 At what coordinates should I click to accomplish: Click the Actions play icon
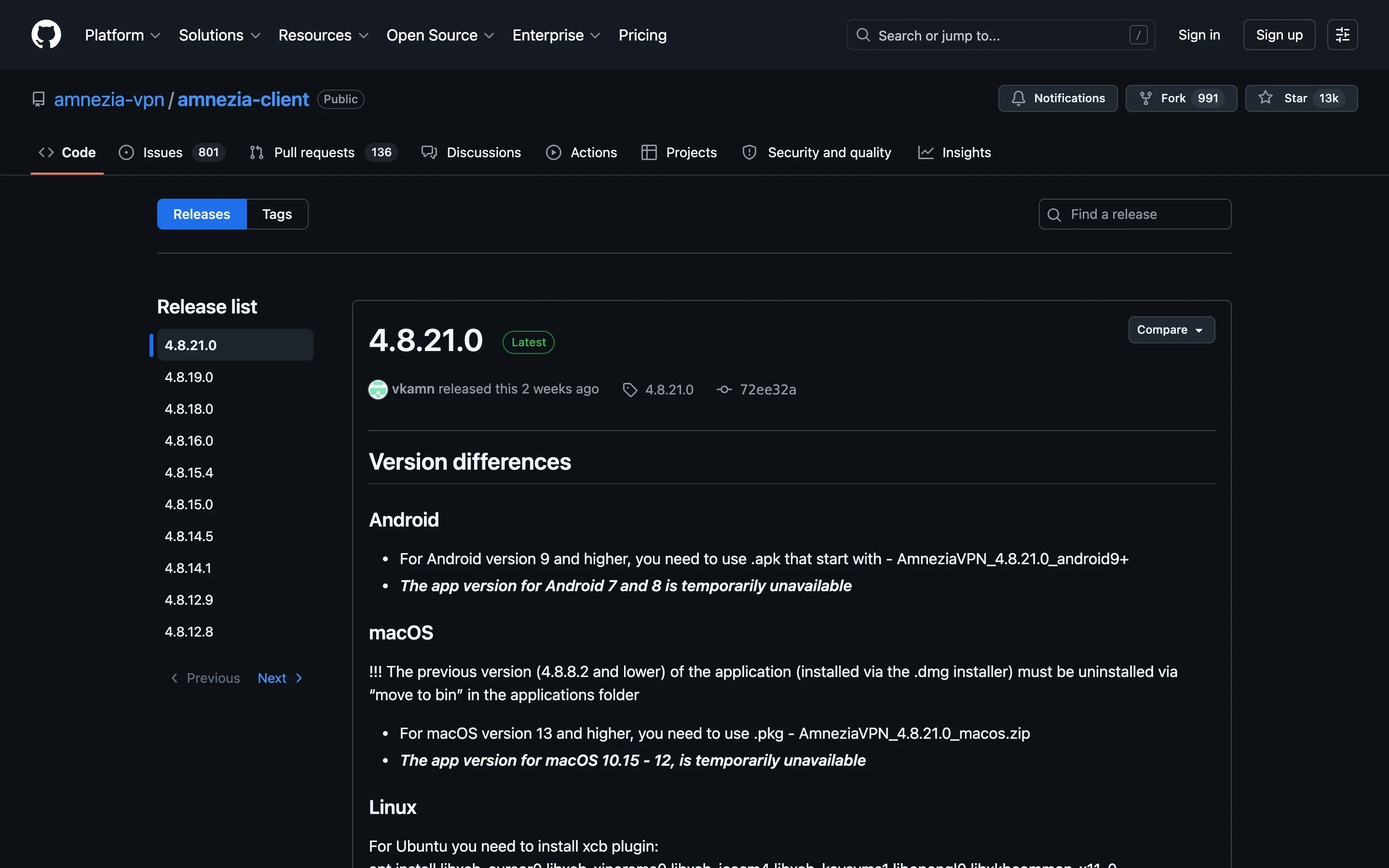click(553, 152)
